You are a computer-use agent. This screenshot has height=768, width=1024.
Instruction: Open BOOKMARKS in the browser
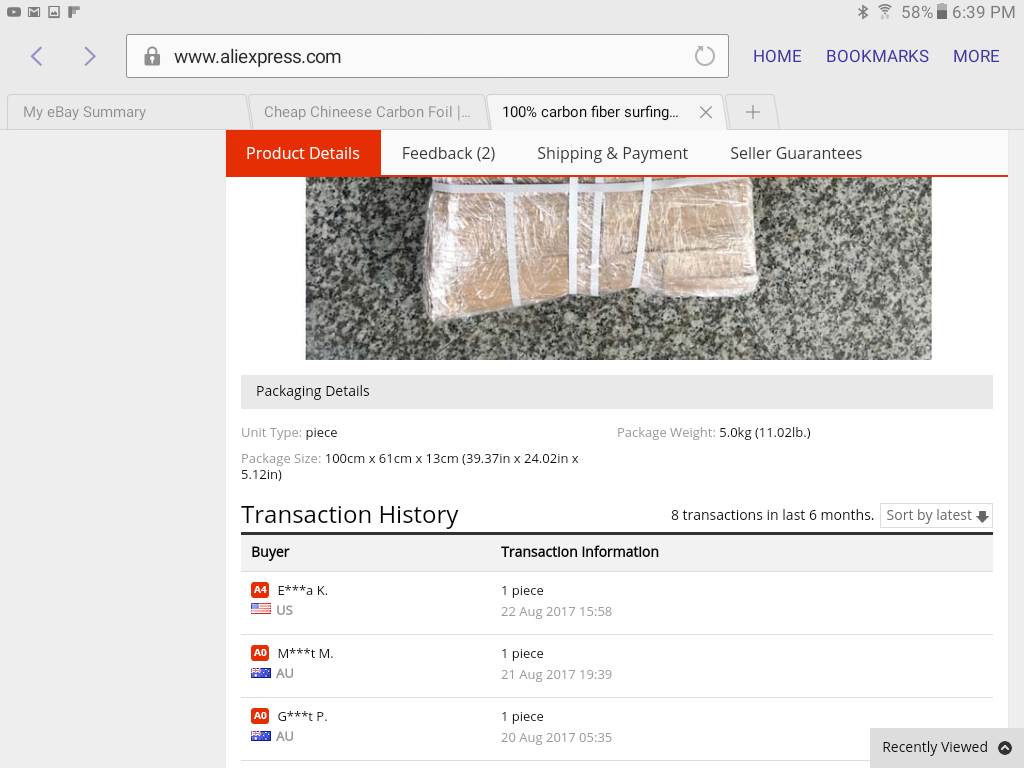[877, 56]
